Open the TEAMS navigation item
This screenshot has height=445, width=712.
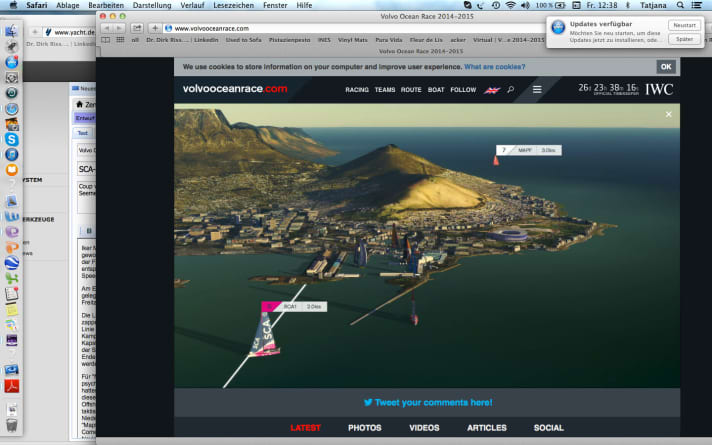click(385, 90)
